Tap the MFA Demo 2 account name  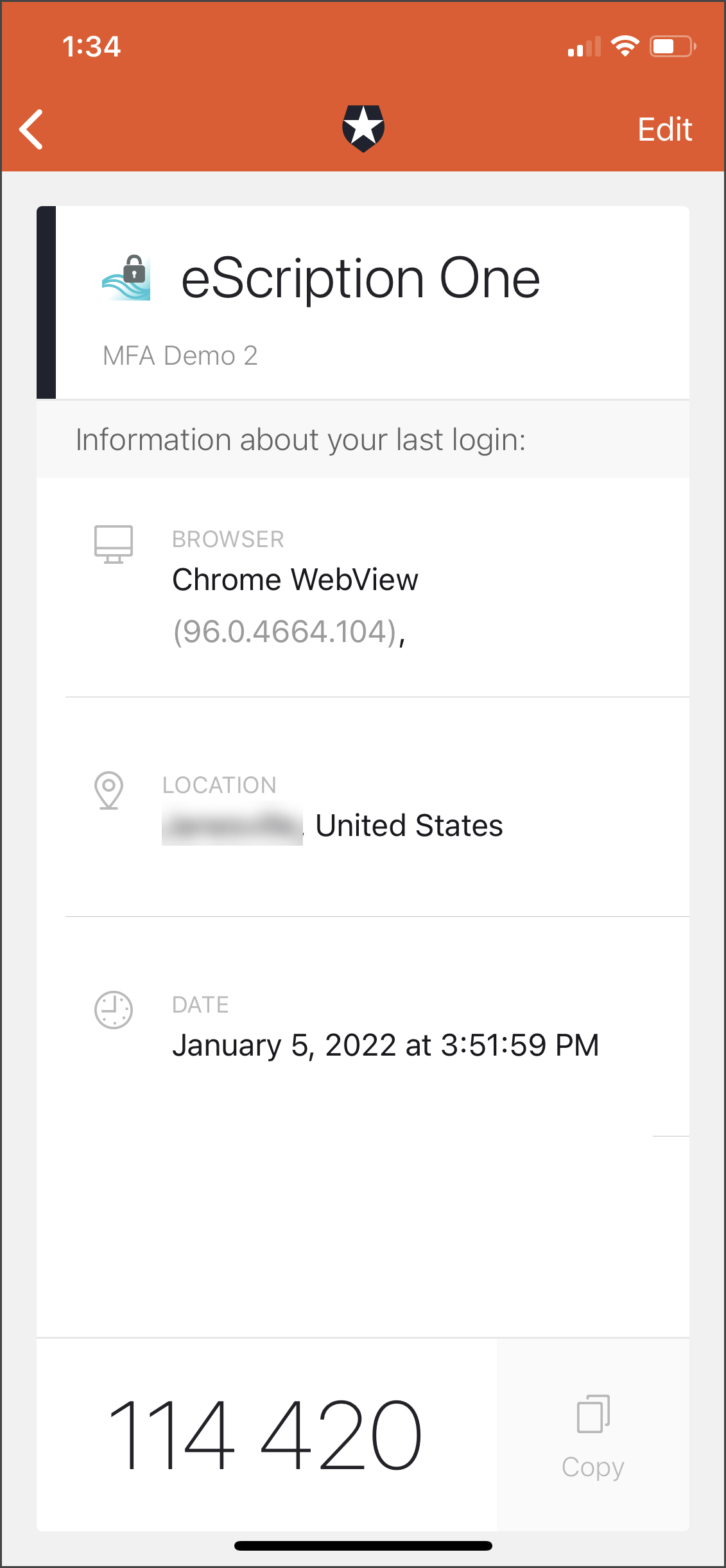click(x=180, y=356)
